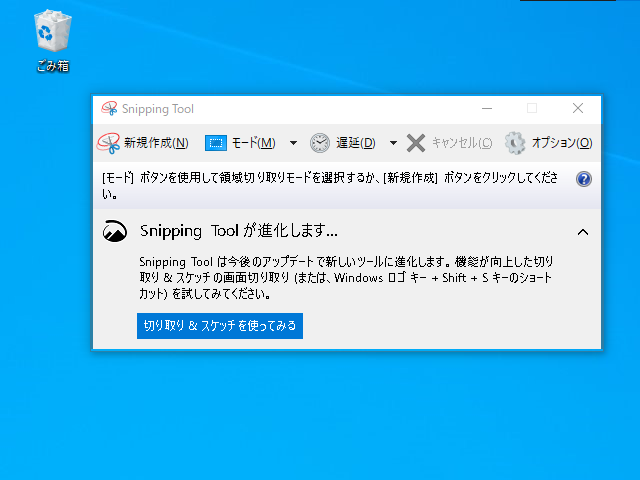
Task: Click the 遅延(D) clock button
Action: [343, 143]
